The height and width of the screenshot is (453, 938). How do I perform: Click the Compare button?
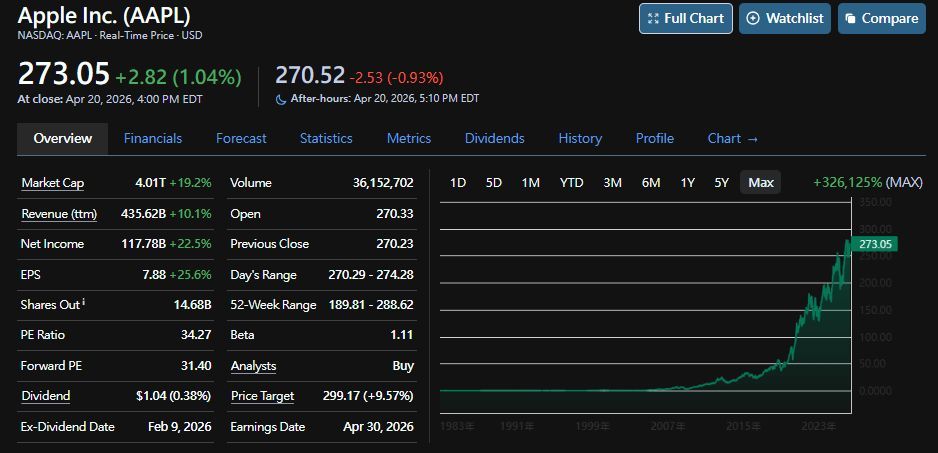(x=881, y=18)
